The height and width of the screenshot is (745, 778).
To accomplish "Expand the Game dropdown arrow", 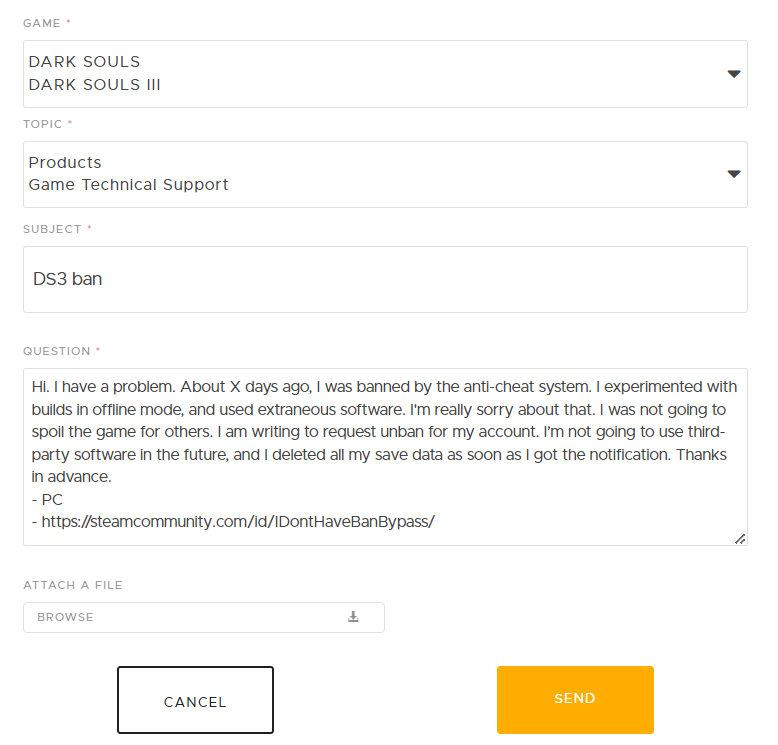I will 733,74.
